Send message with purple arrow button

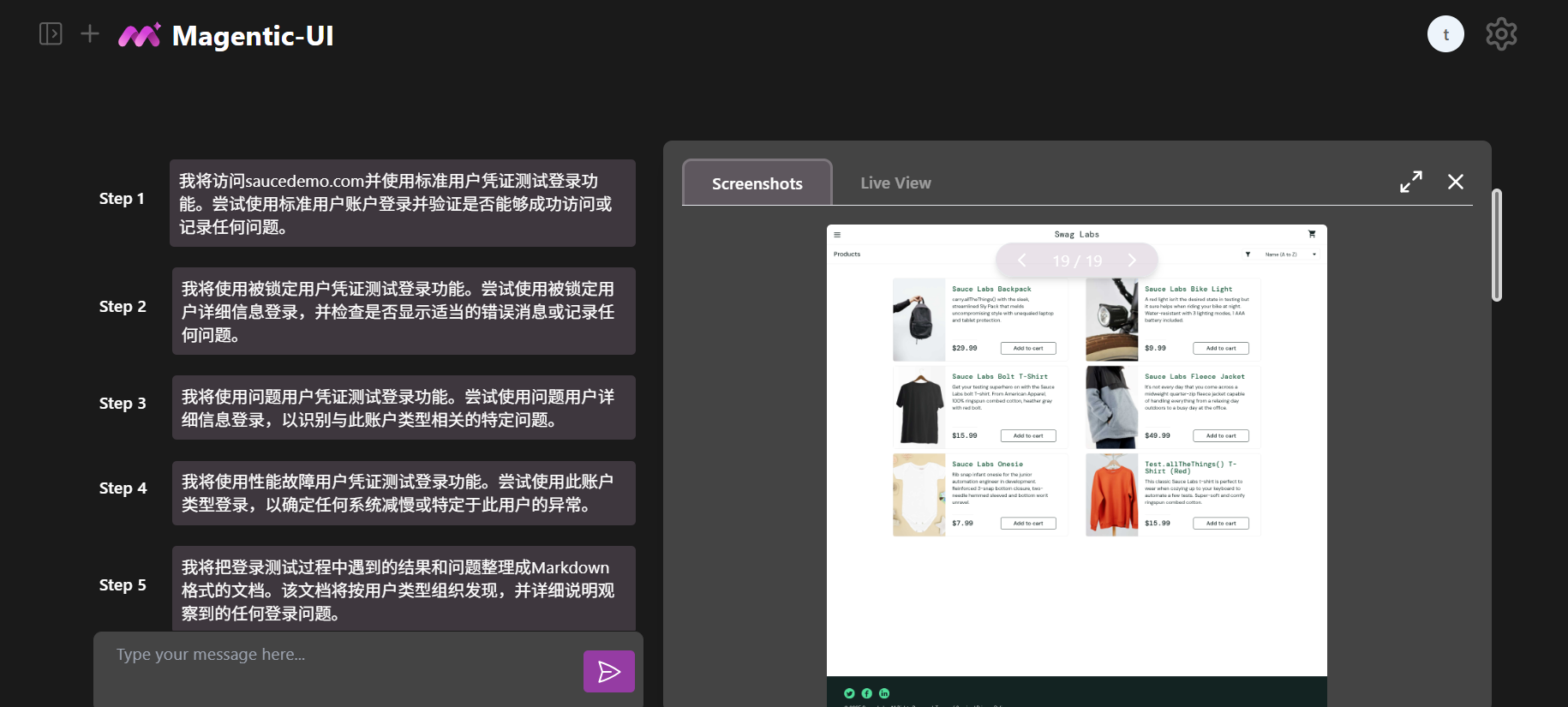coord(609,671)
